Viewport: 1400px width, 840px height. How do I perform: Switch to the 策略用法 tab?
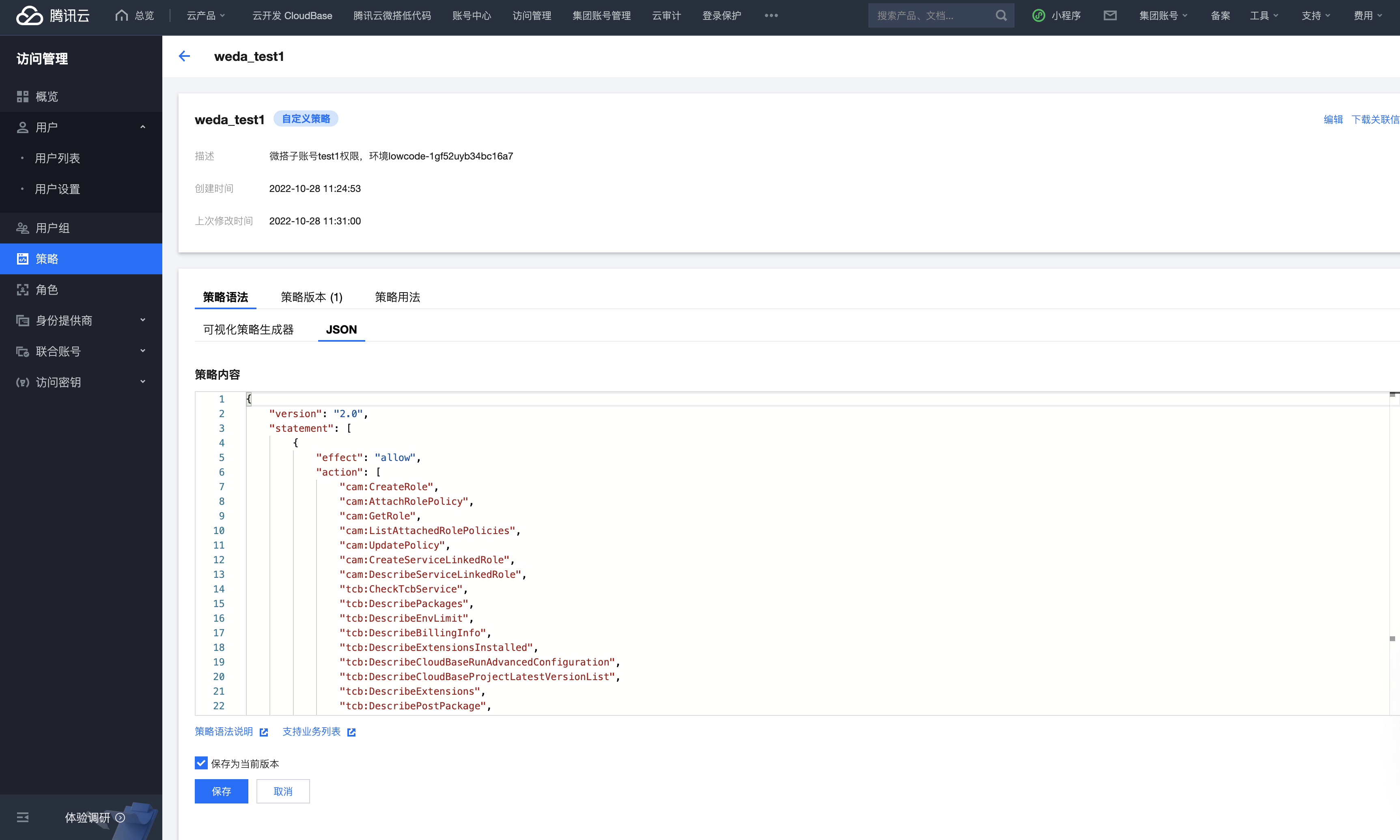click(397, 297)
